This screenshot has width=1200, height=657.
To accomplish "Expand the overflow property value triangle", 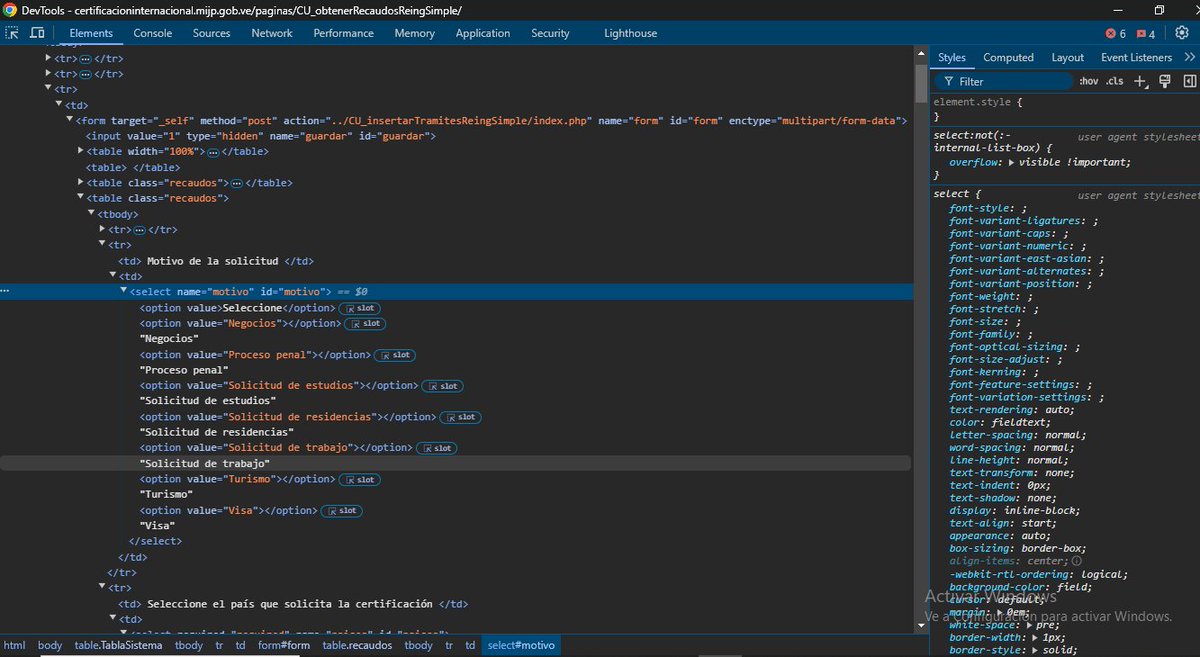I will [x=1011, y=162].
